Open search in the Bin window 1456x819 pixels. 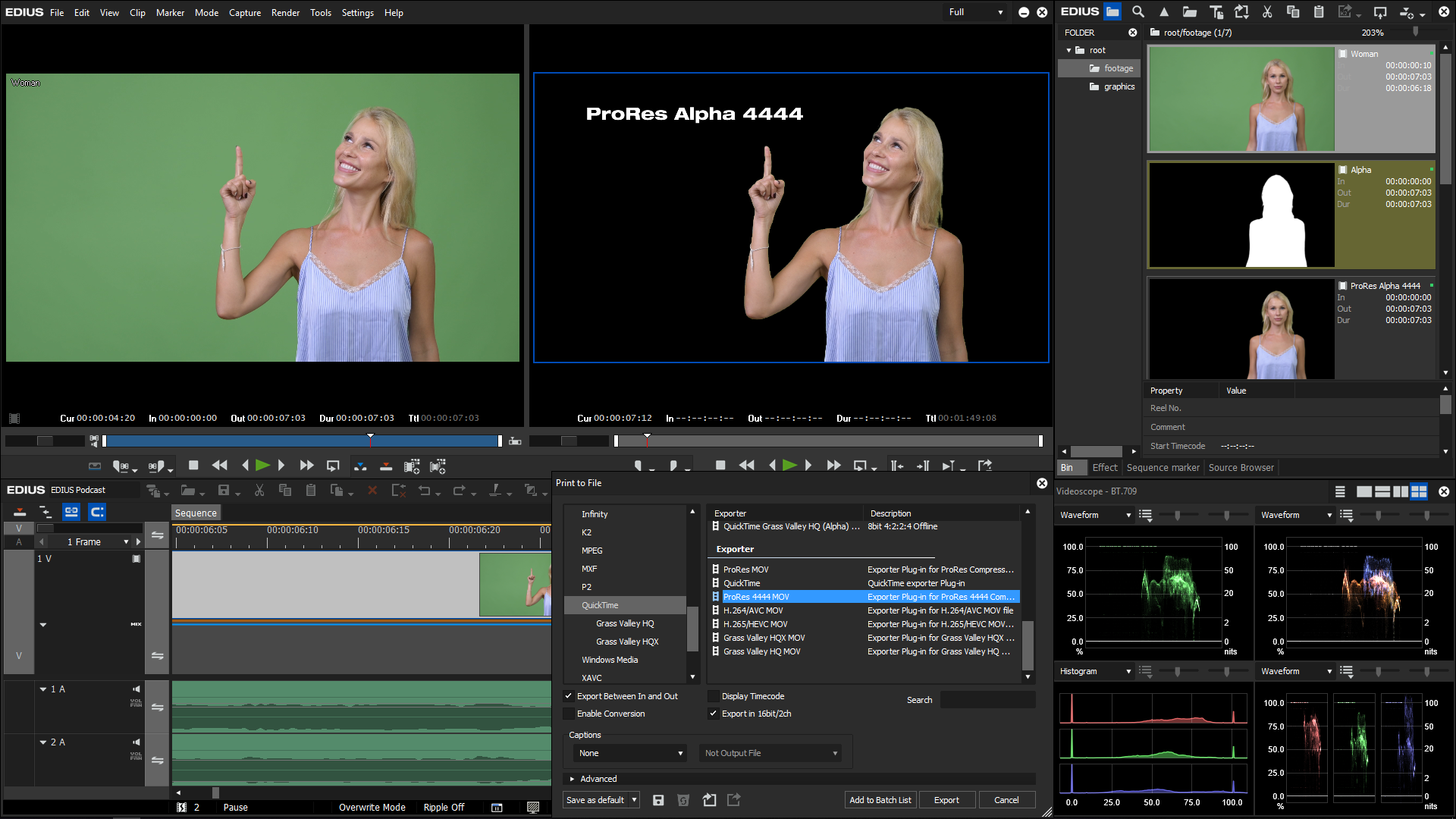click(x=1138, y=11)
